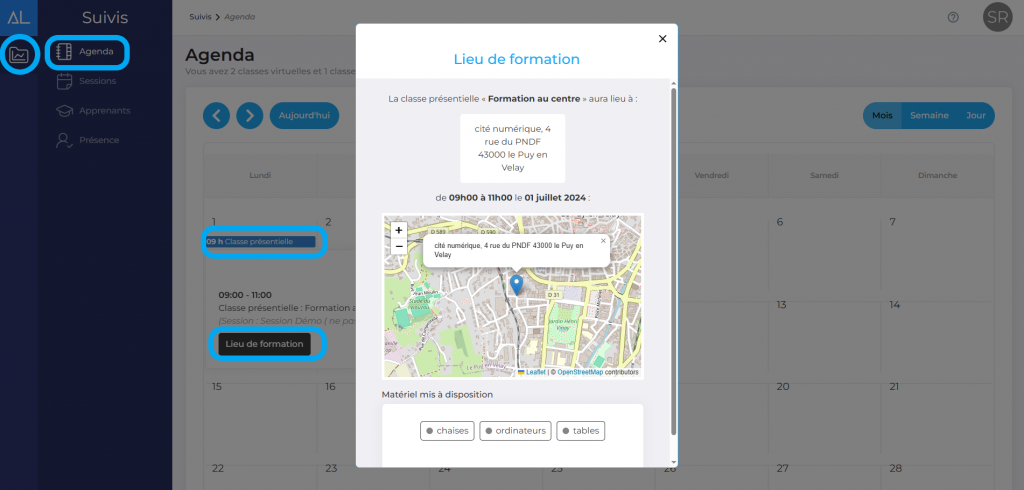Image resolution: width=1024 pixels, height=490 pixels.
Task: Click the blue map location marker
Action: tap(516, 284)
